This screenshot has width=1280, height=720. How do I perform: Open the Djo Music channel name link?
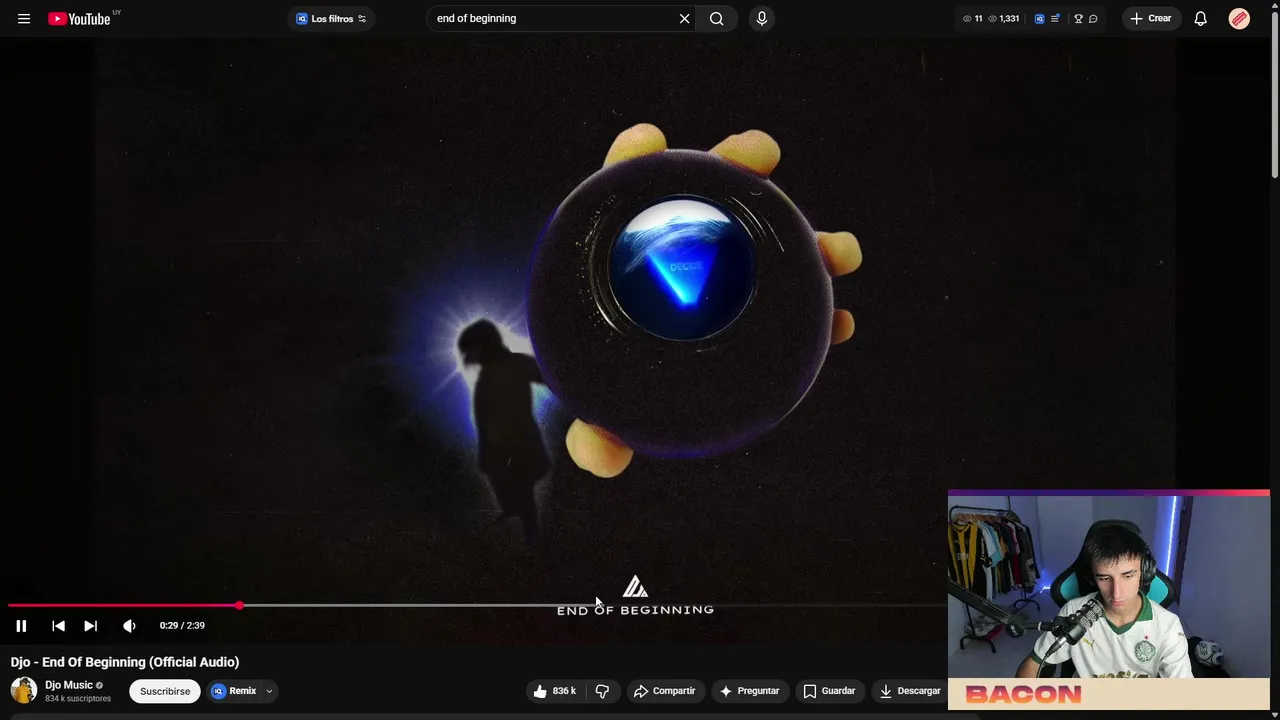click(x=69, y=685)
